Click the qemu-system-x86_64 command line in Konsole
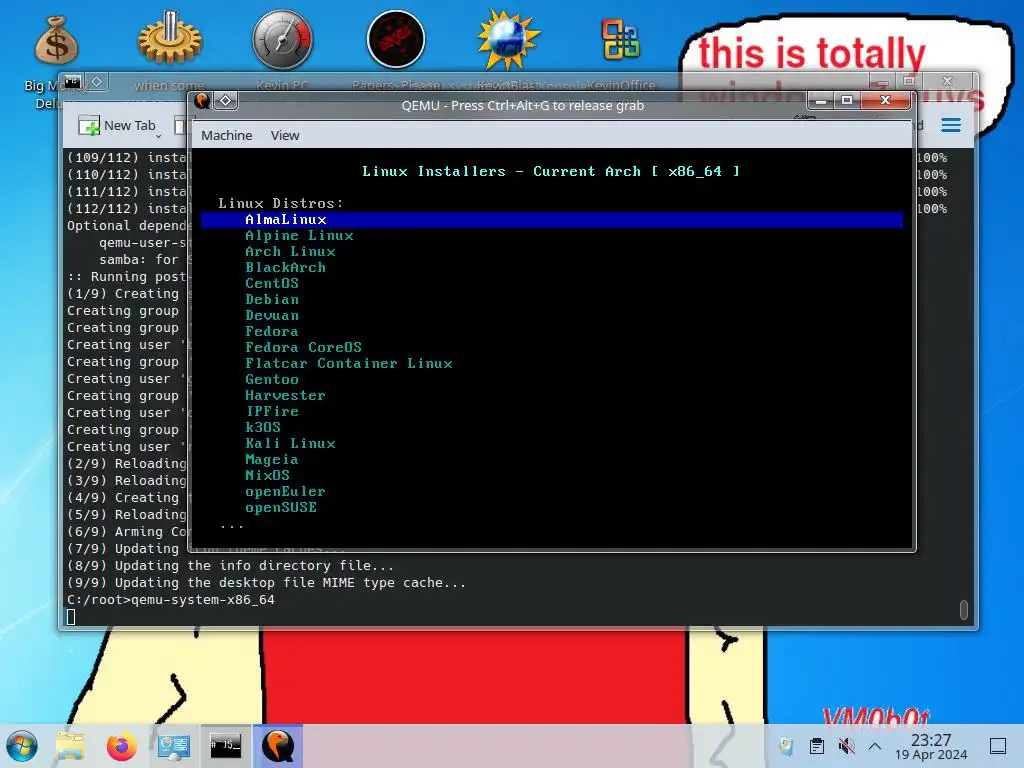Image resolution: width=1024 pixels, height=768 pixels. tap(171, 600)
